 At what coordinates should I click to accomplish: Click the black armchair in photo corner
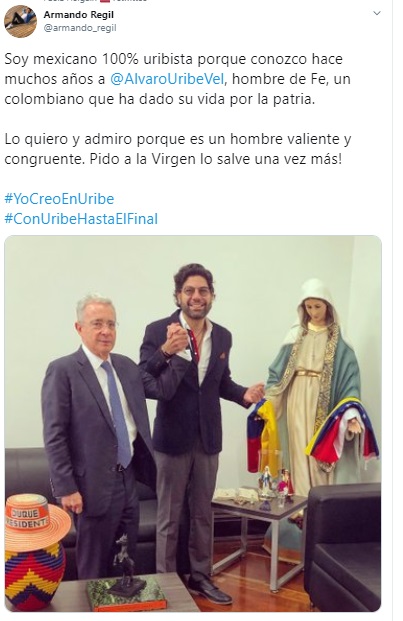coord(343,547)
